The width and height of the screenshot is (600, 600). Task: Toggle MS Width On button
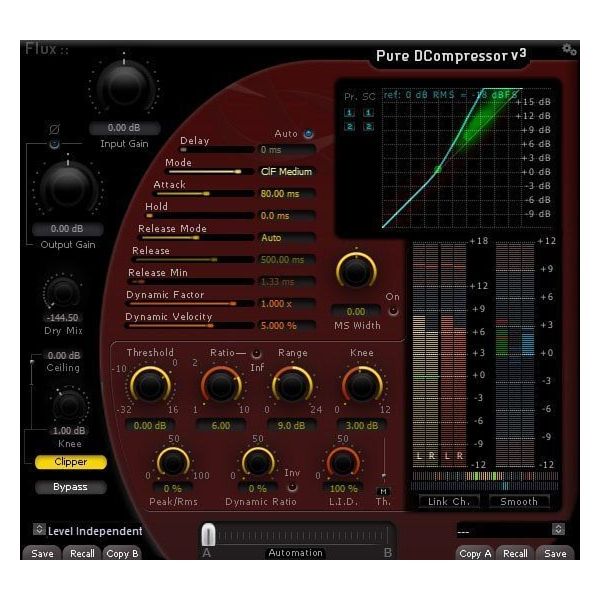(x=393, y=311)
